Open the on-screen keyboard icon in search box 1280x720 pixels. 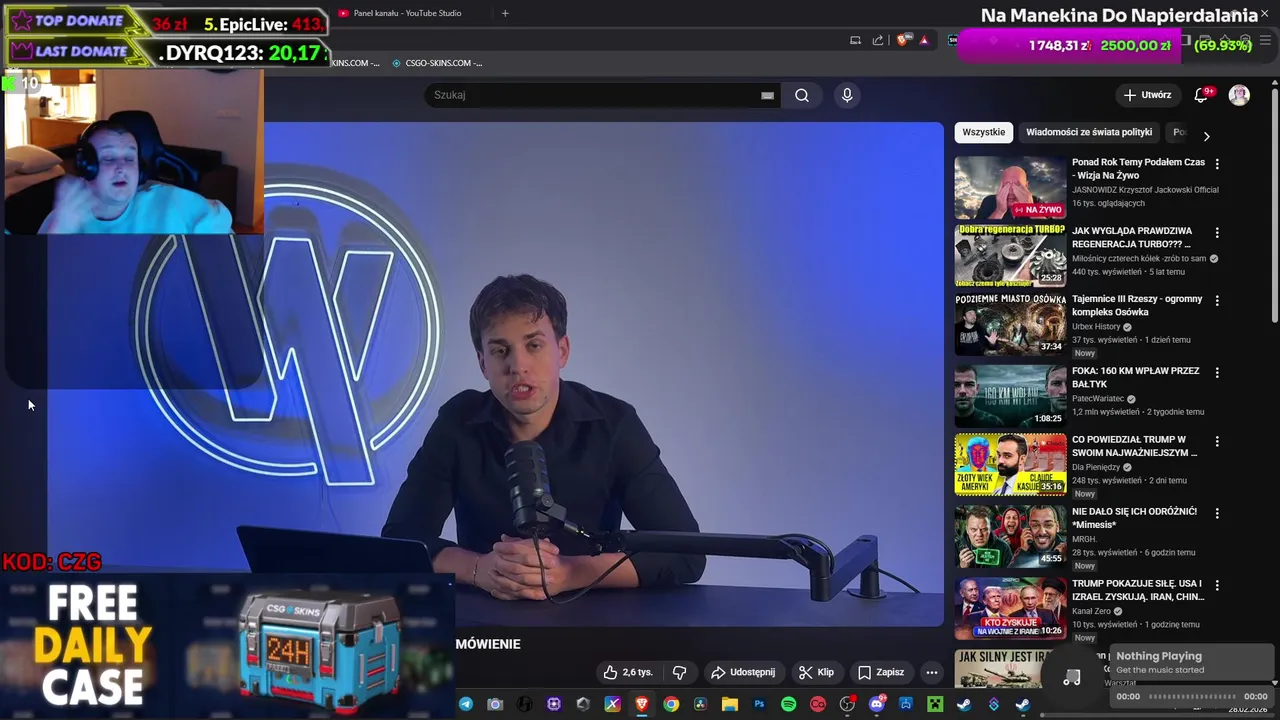(767, 95)
